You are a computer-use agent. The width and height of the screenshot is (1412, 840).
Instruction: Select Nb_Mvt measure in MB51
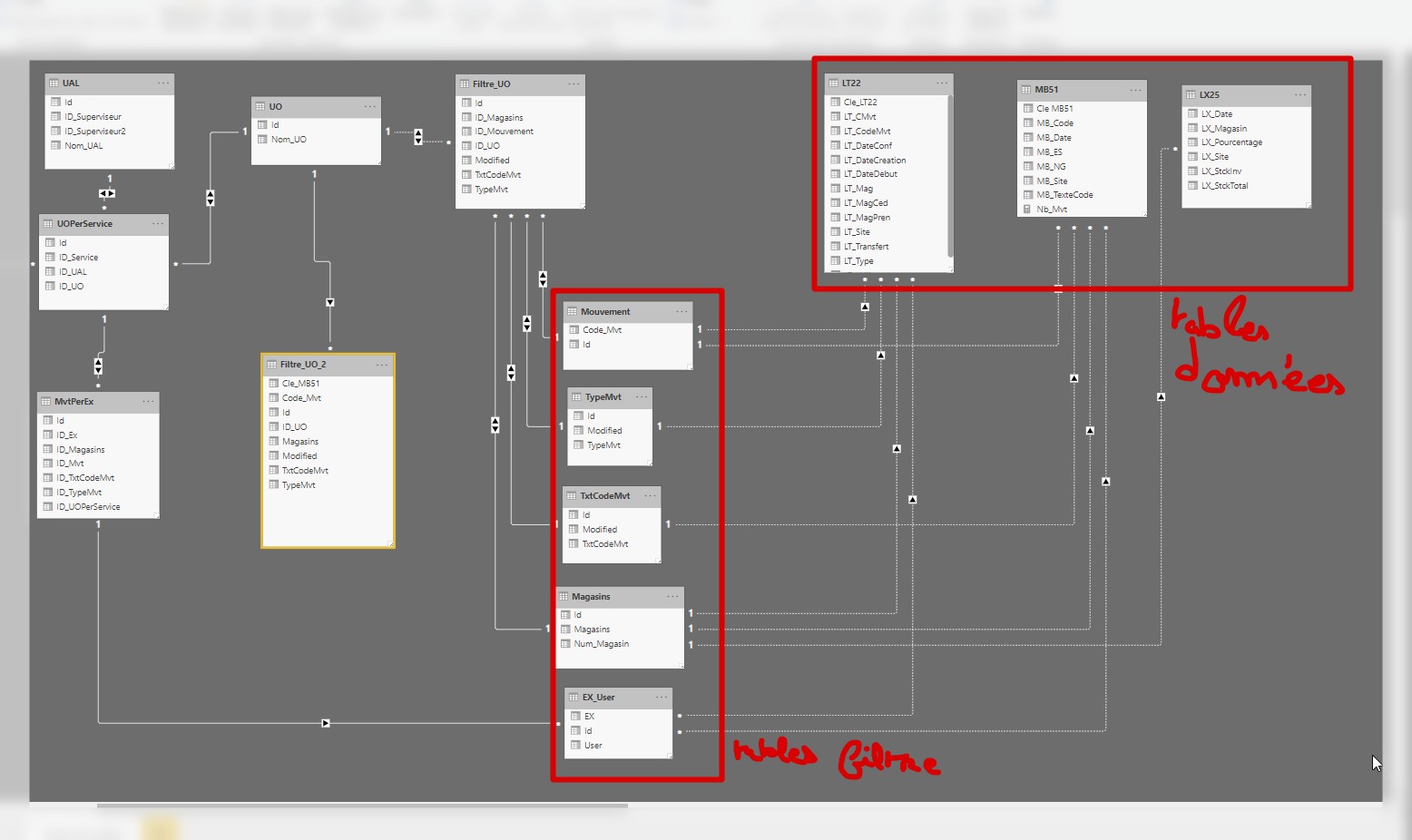(x=1052, y=209)
